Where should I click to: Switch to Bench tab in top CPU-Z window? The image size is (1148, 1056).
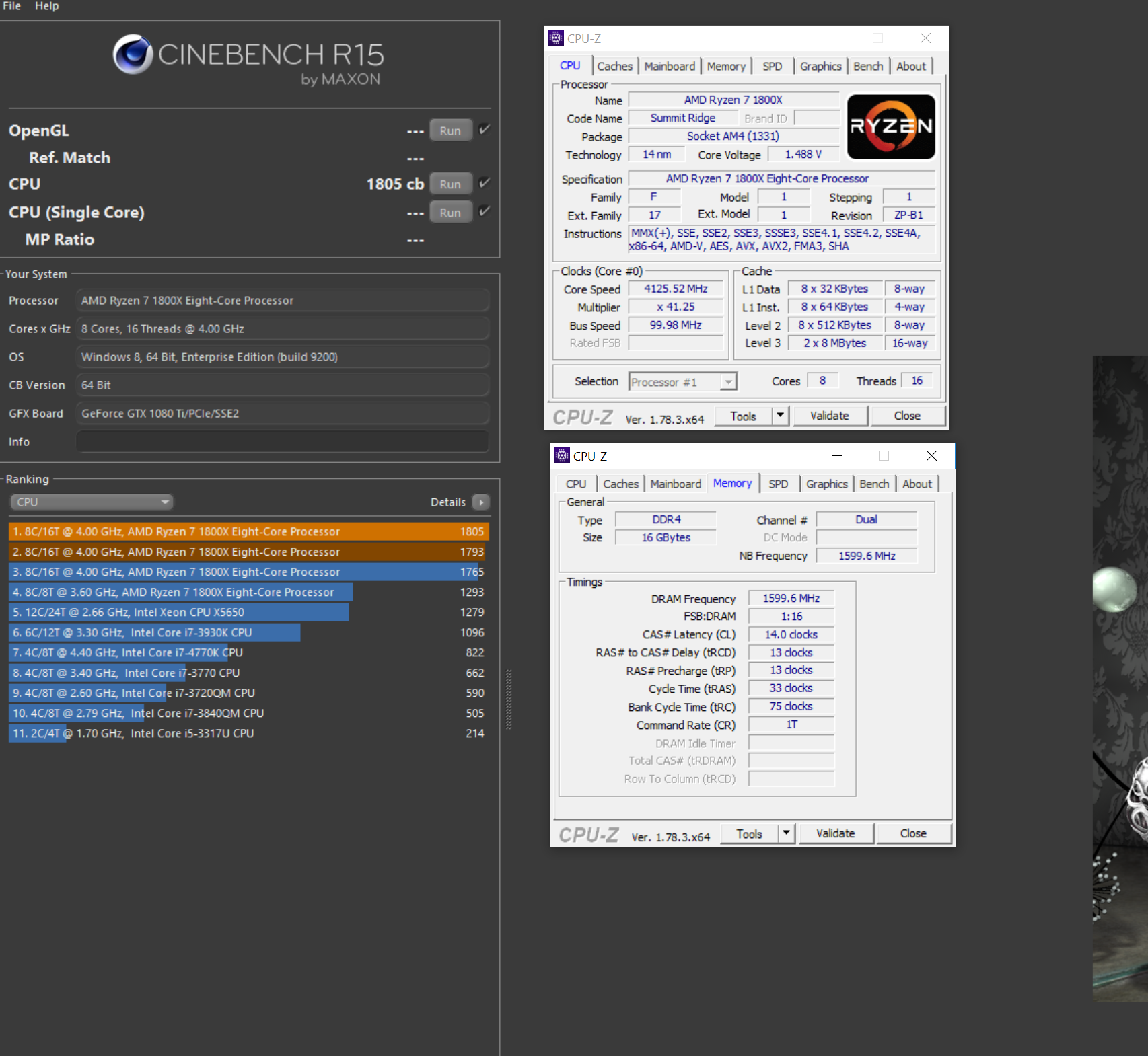pyautogui.click(x=868, y=66)
